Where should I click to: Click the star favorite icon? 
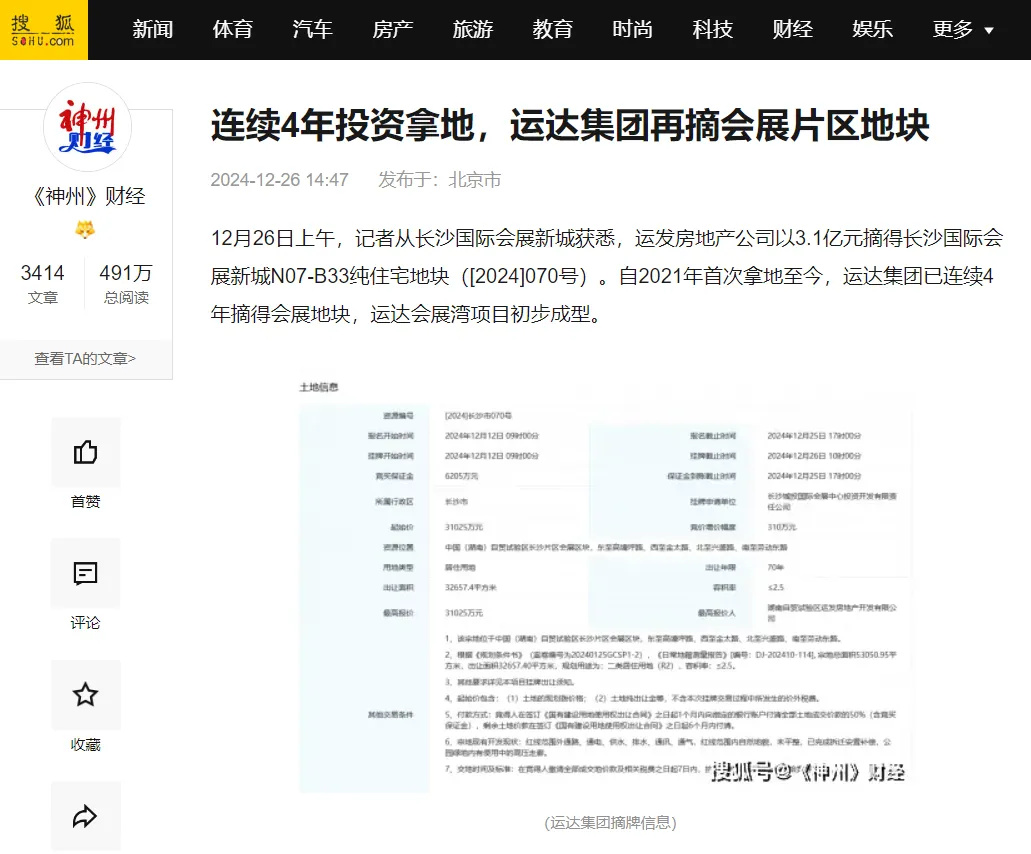(85, 695)
